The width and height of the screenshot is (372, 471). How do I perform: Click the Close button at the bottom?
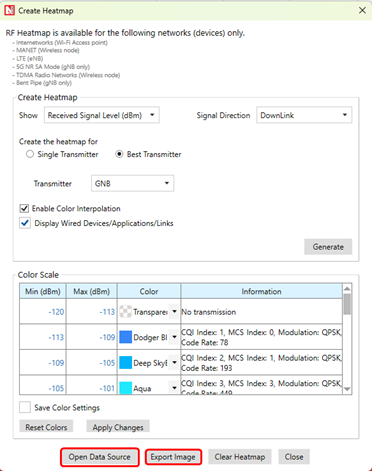click(294, 457)
